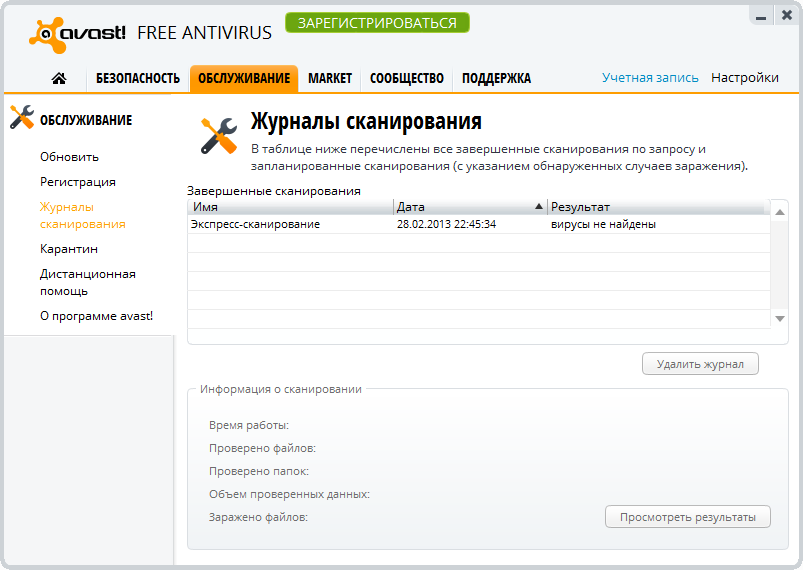Open О программе avast! sidebar item
Screen dimensions: 803x570
coord(96,316)
